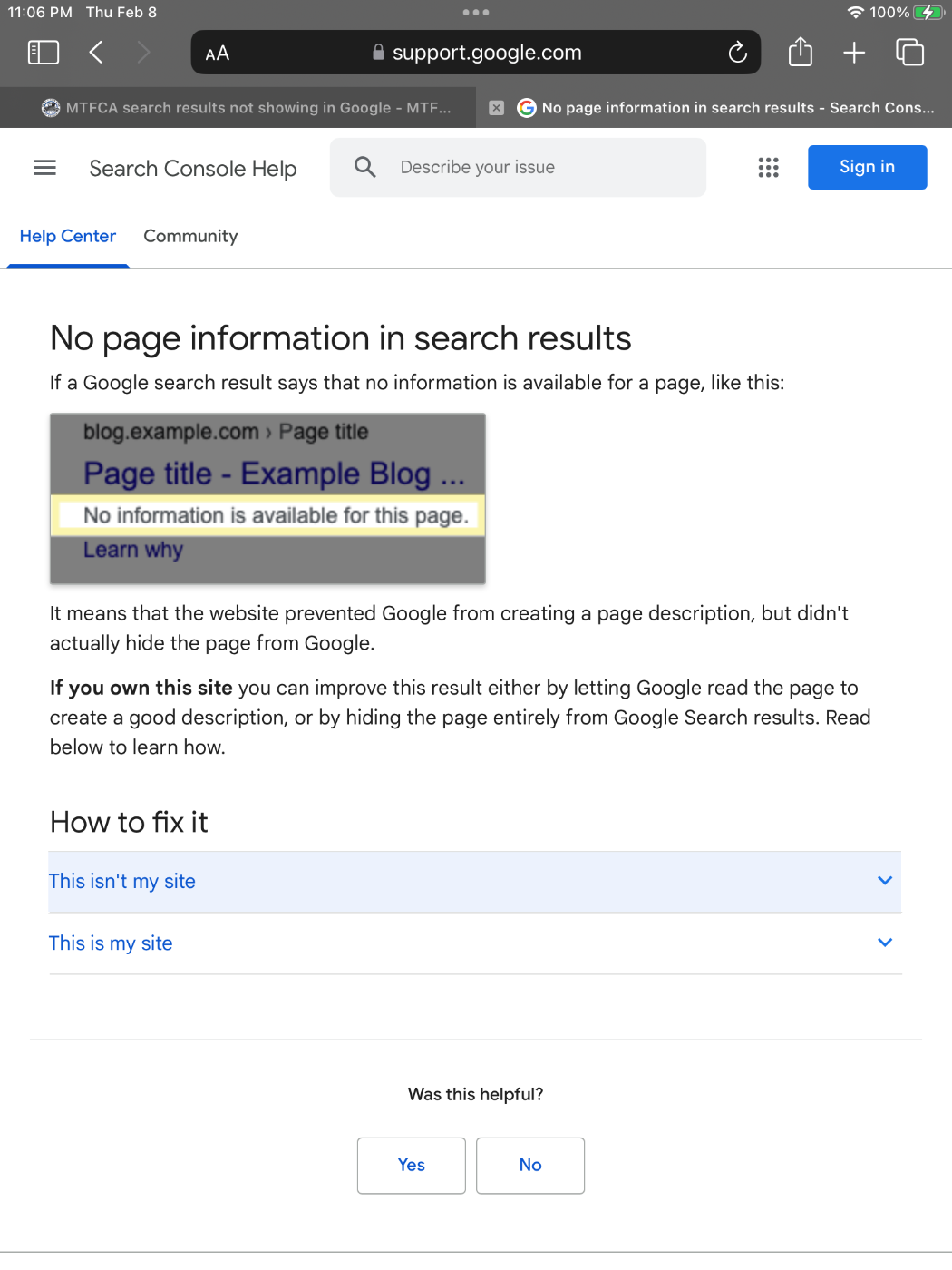The image size is (952, 1270).
Task: Go back to the previous page
Action: 96,53
